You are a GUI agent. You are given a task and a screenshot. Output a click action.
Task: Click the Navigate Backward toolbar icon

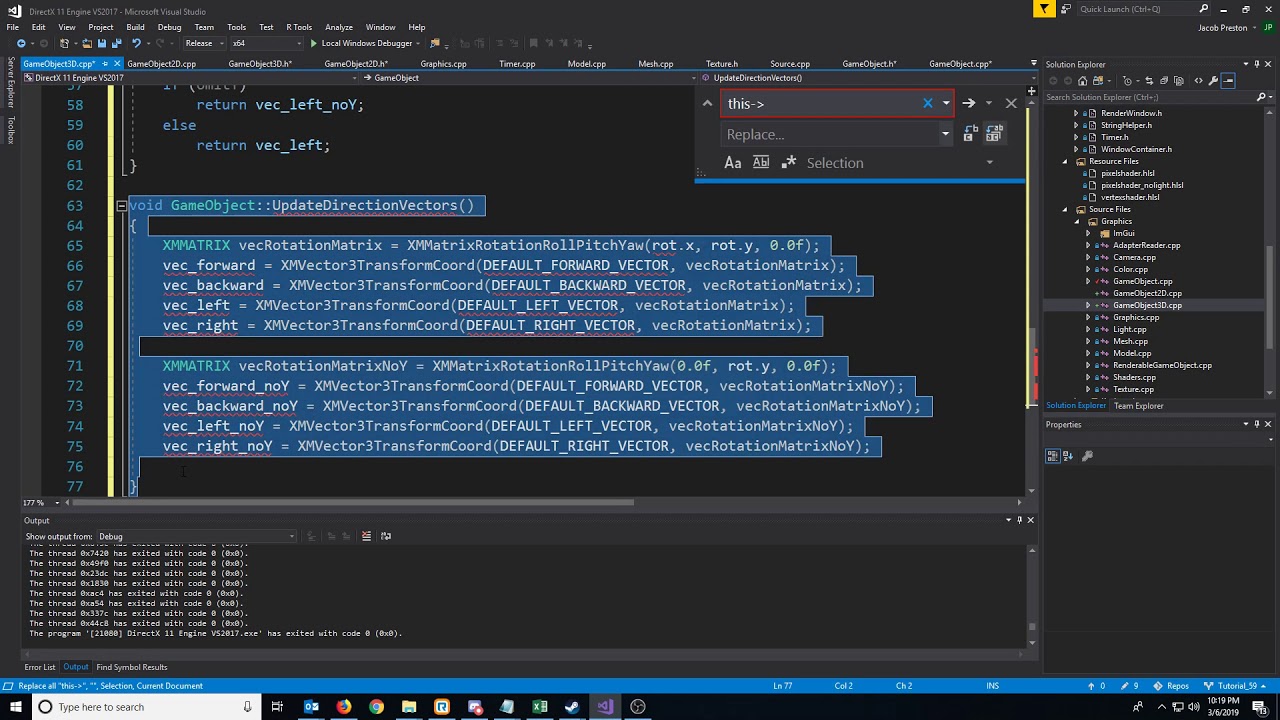coord(21,43)
